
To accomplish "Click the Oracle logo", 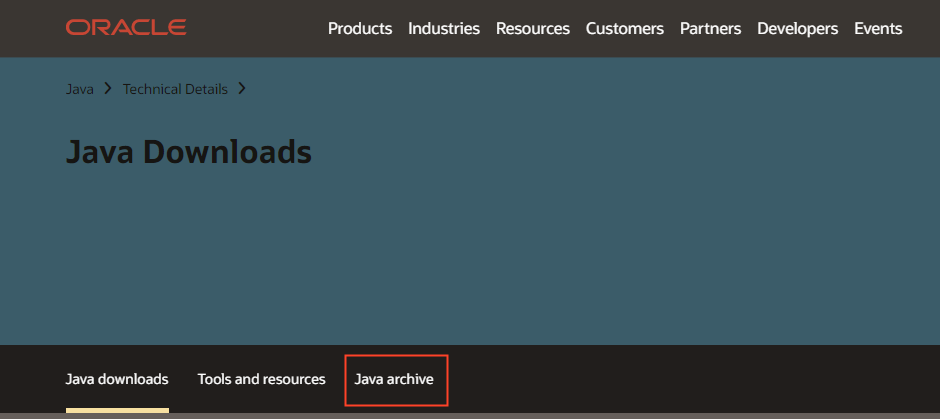I will (x=126, y=28).
